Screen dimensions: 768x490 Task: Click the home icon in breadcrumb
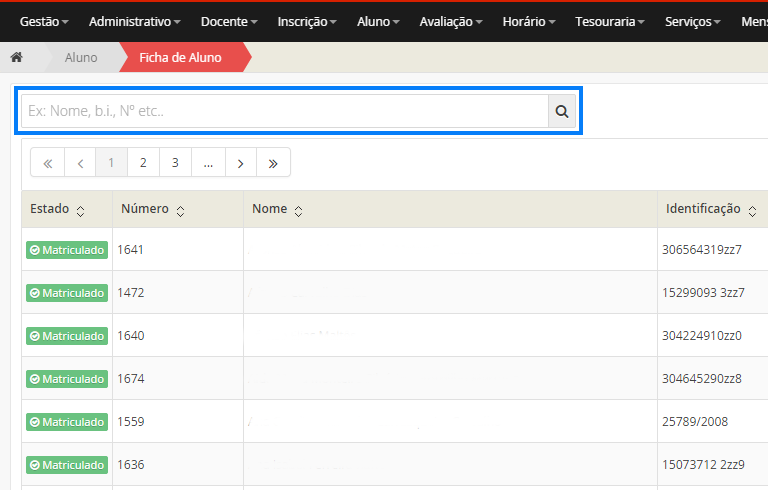pyautogui.click(x=16, y=57)
